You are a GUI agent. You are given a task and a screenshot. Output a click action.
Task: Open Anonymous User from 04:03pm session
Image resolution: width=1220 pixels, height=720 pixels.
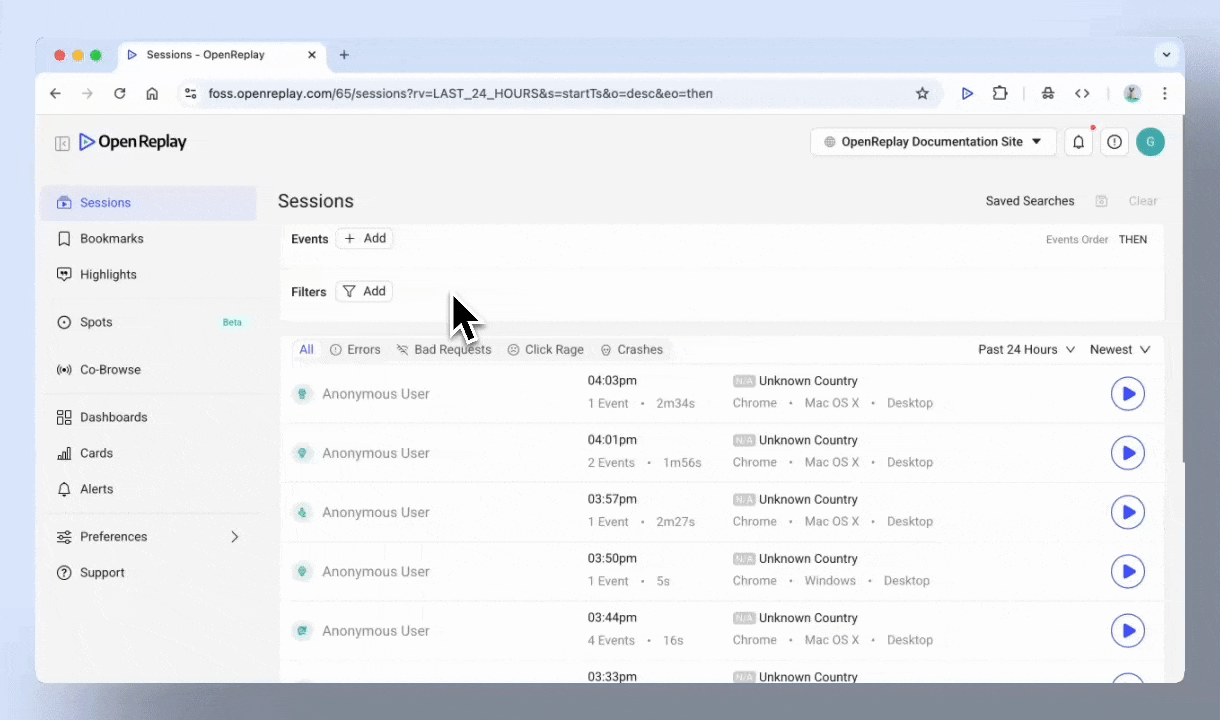tap(376, 394)
